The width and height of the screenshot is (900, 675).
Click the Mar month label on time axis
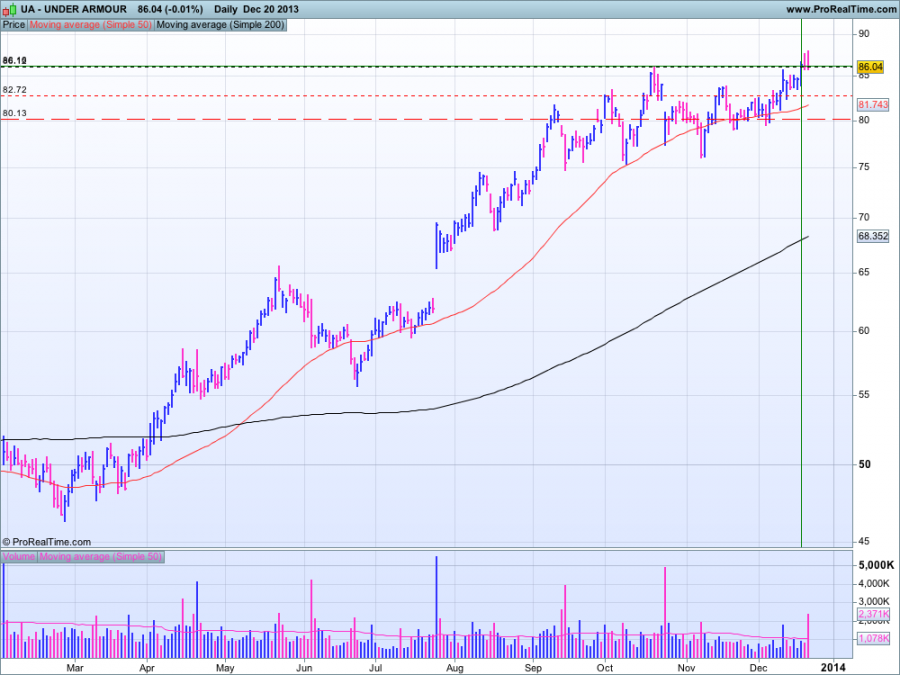[x=75, y=668]
